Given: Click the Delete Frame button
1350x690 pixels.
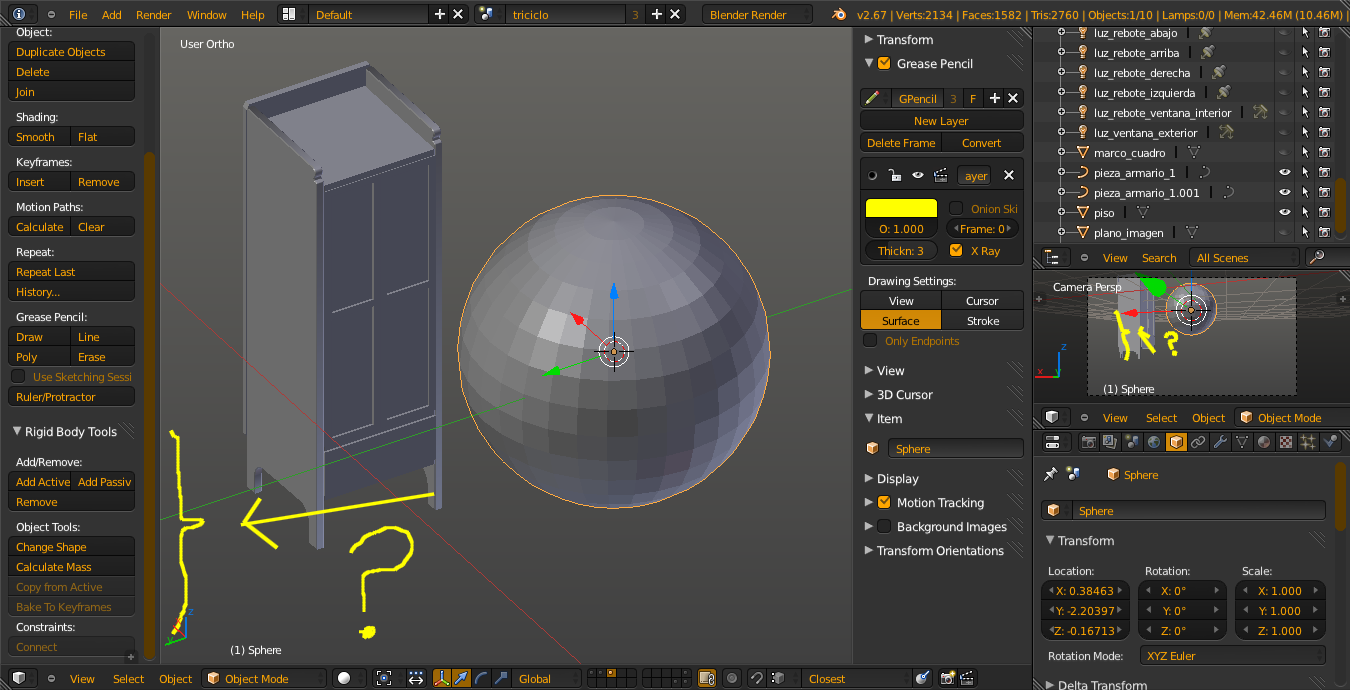Looking at the screenshot, I should pos(901,142).
